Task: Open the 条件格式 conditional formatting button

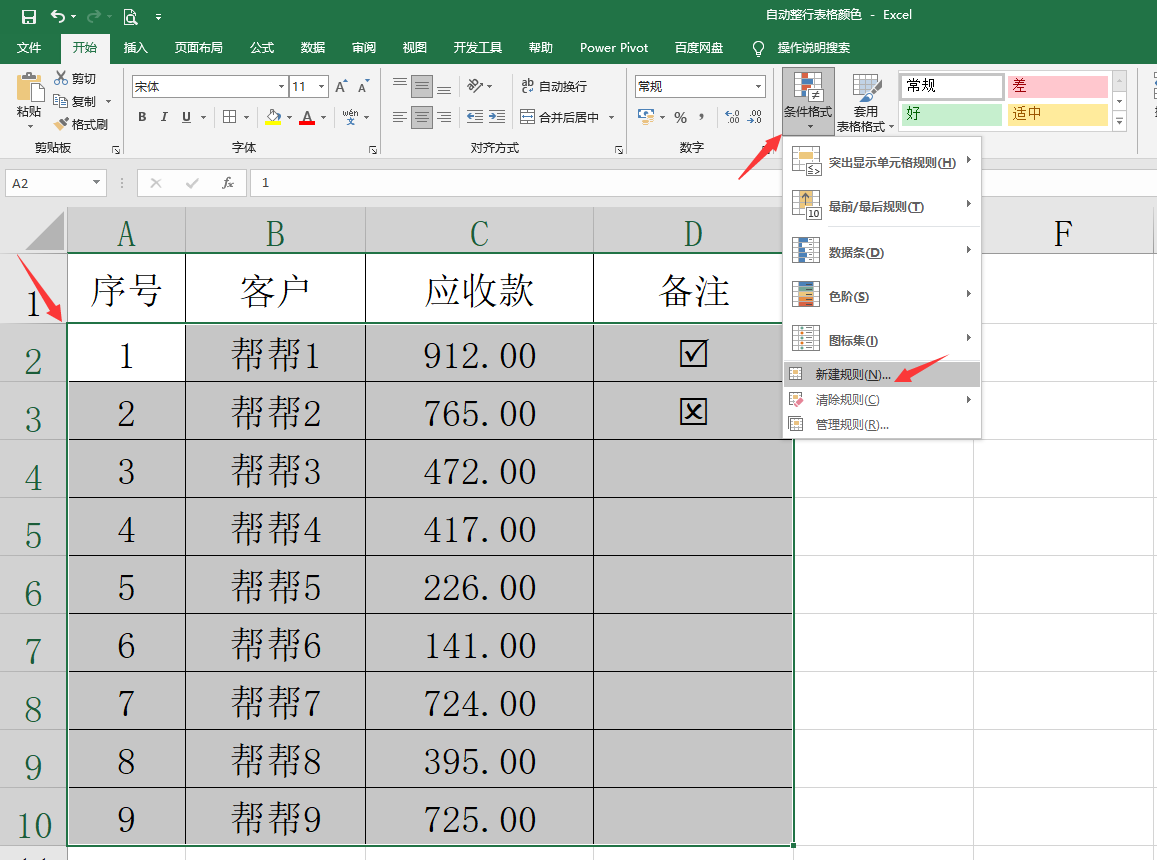Action: point(808,101)
